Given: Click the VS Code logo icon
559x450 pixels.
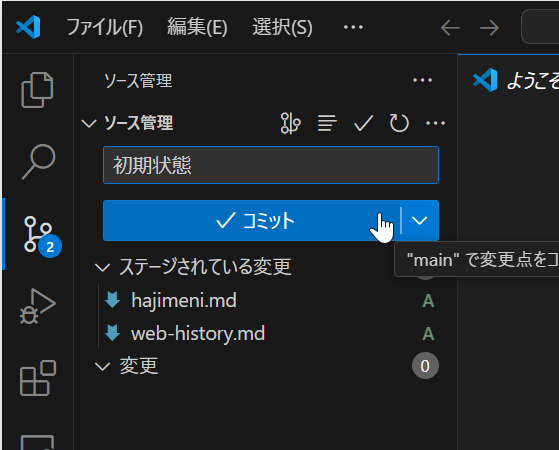Looking at the screenshot, I should coord(28,27).
